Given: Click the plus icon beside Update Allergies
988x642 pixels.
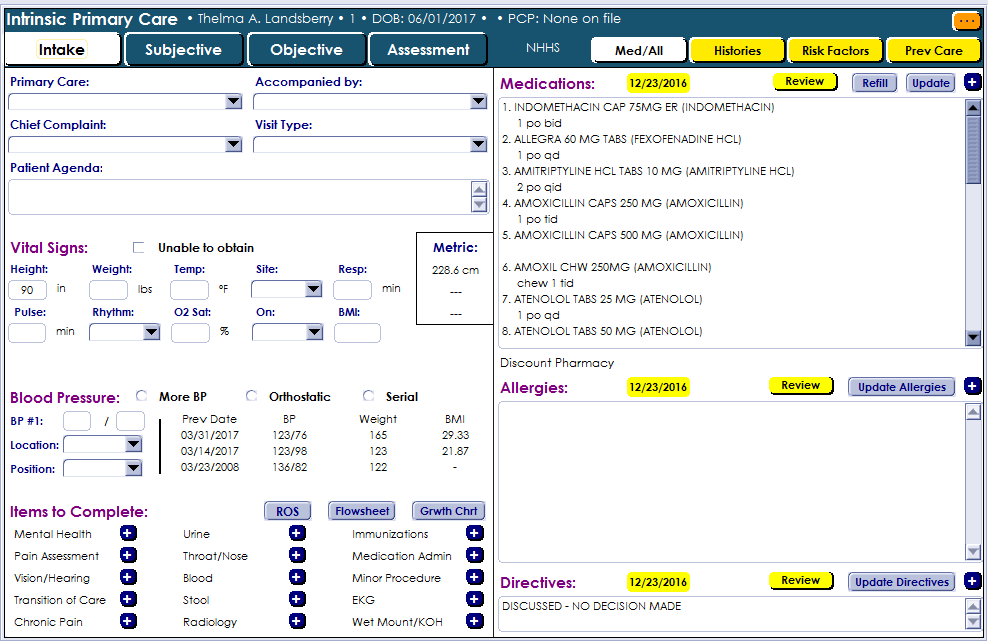Looking at the screenshot, I should [x=973, y=387].
